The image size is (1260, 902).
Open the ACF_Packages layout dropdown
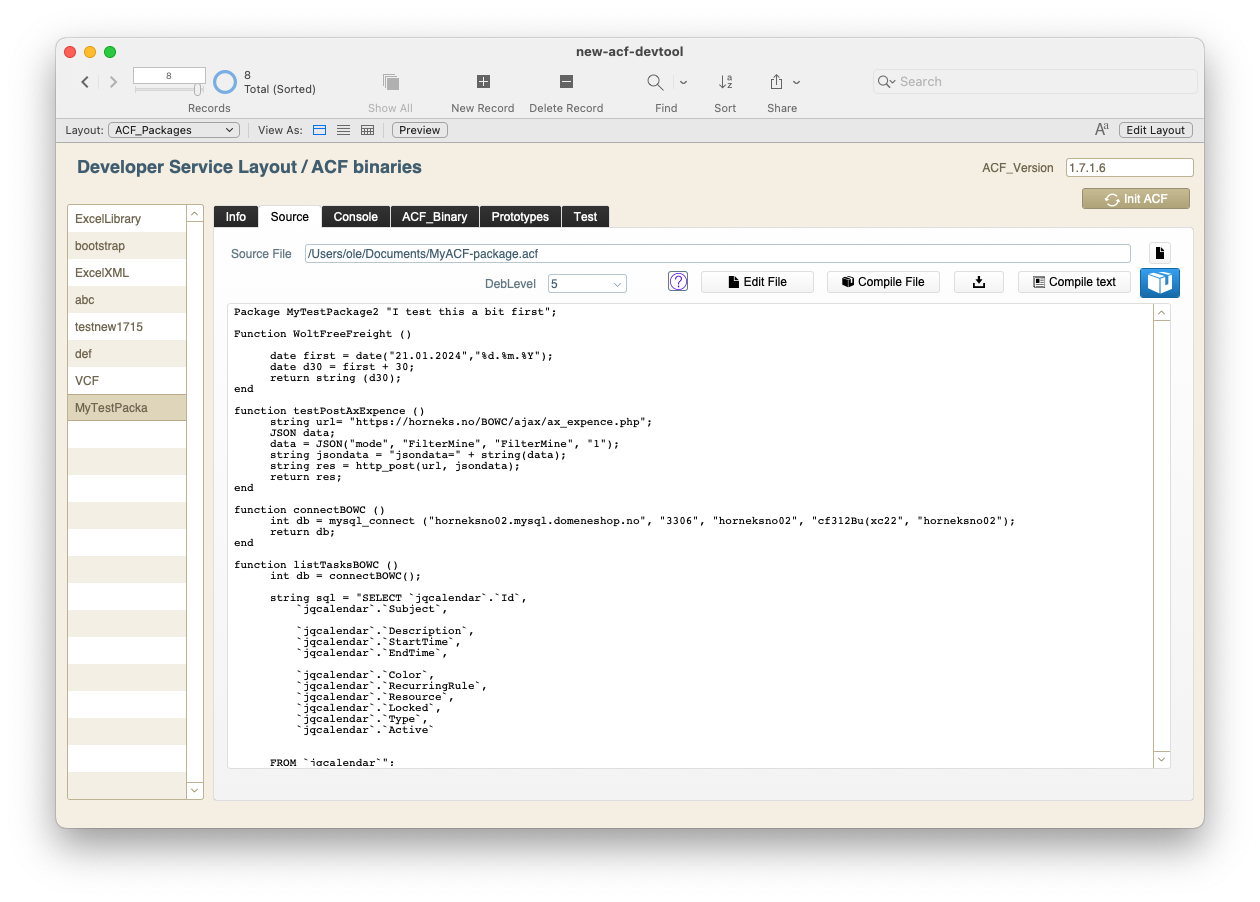click(173, 130)
